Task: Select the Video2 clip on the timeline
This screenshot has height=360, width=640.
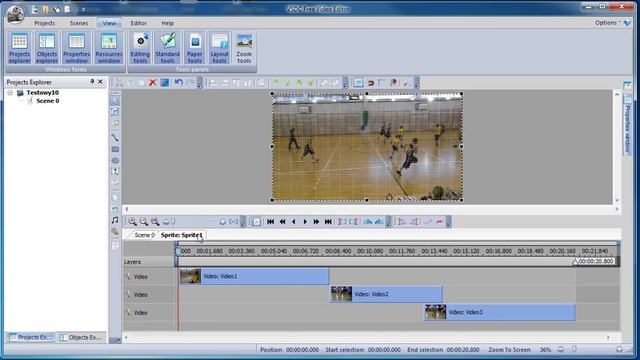Action: click(386, 294)
